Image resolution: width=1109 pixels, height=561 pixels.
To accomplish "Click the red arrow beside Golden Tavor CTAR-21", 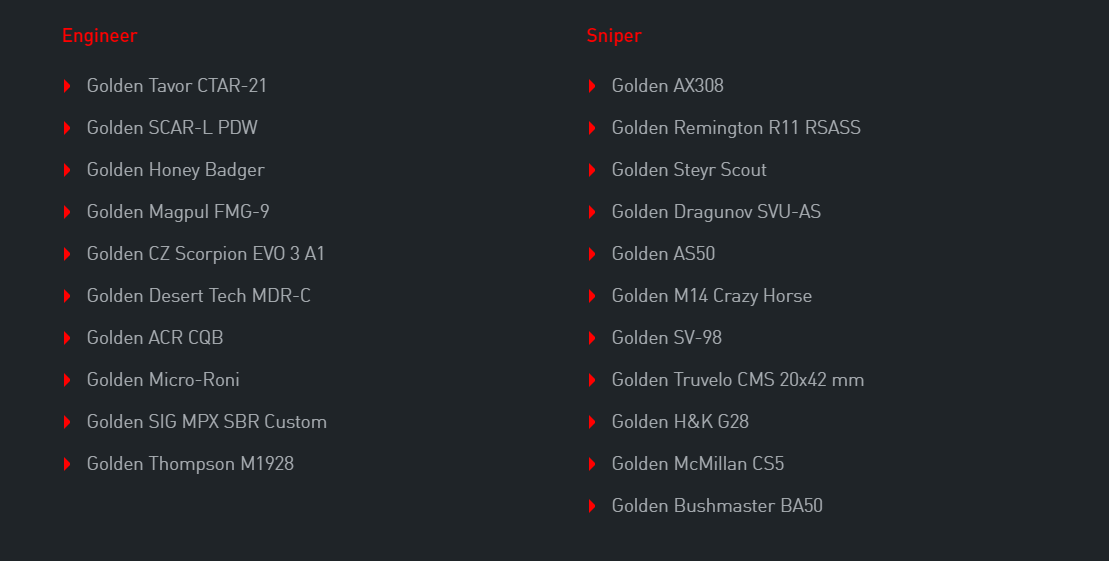I will tap(67, 86).
